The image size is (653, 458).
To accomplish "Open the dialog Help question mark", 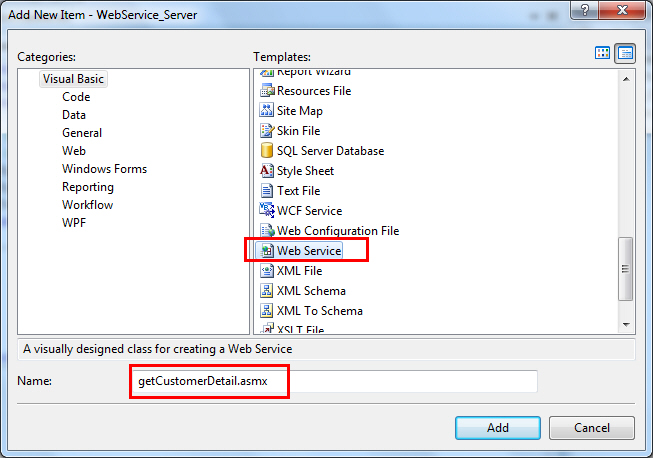I will tap(584, 10).
